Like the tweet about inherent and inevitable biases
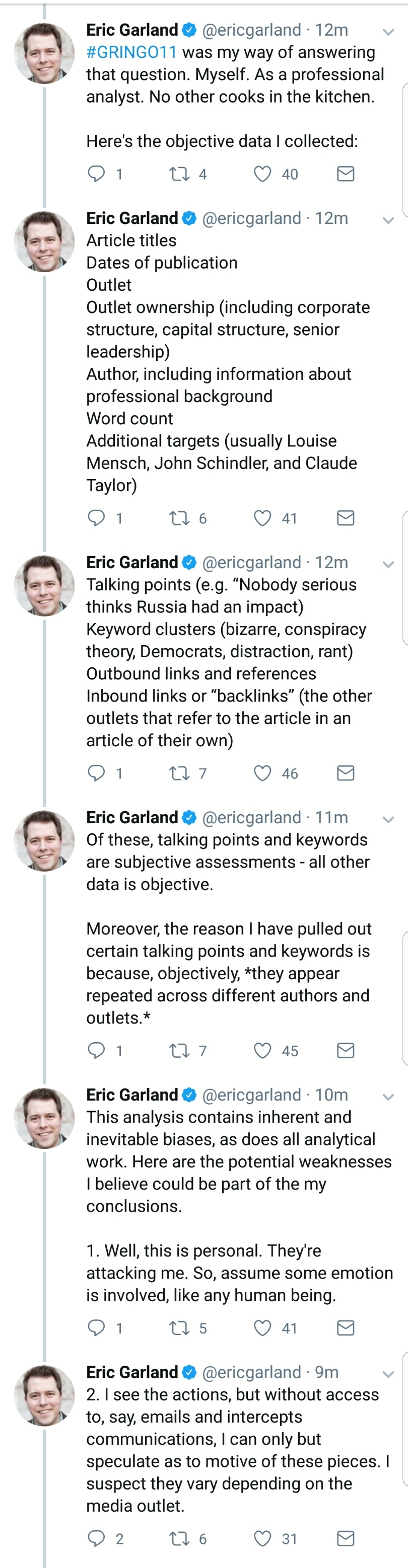408x1568 pixels. tap(262, 1327)
